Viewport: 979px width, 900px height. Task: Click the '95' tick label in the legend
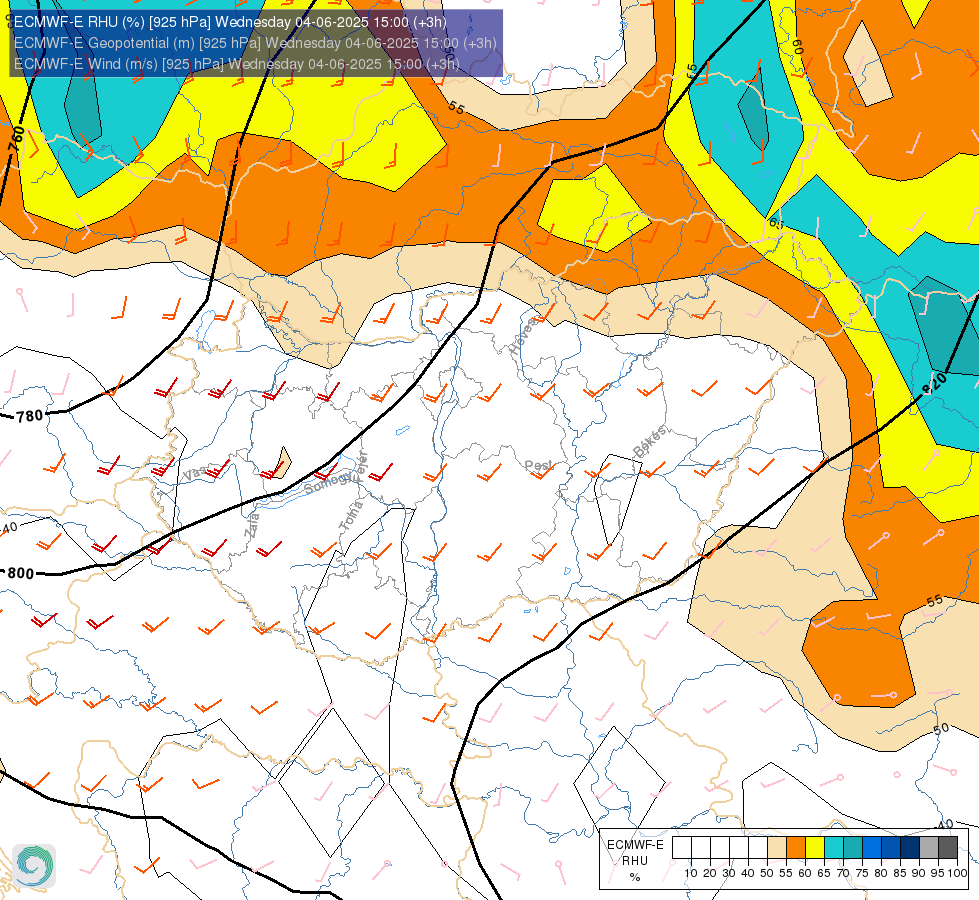[x=938, y=873]
